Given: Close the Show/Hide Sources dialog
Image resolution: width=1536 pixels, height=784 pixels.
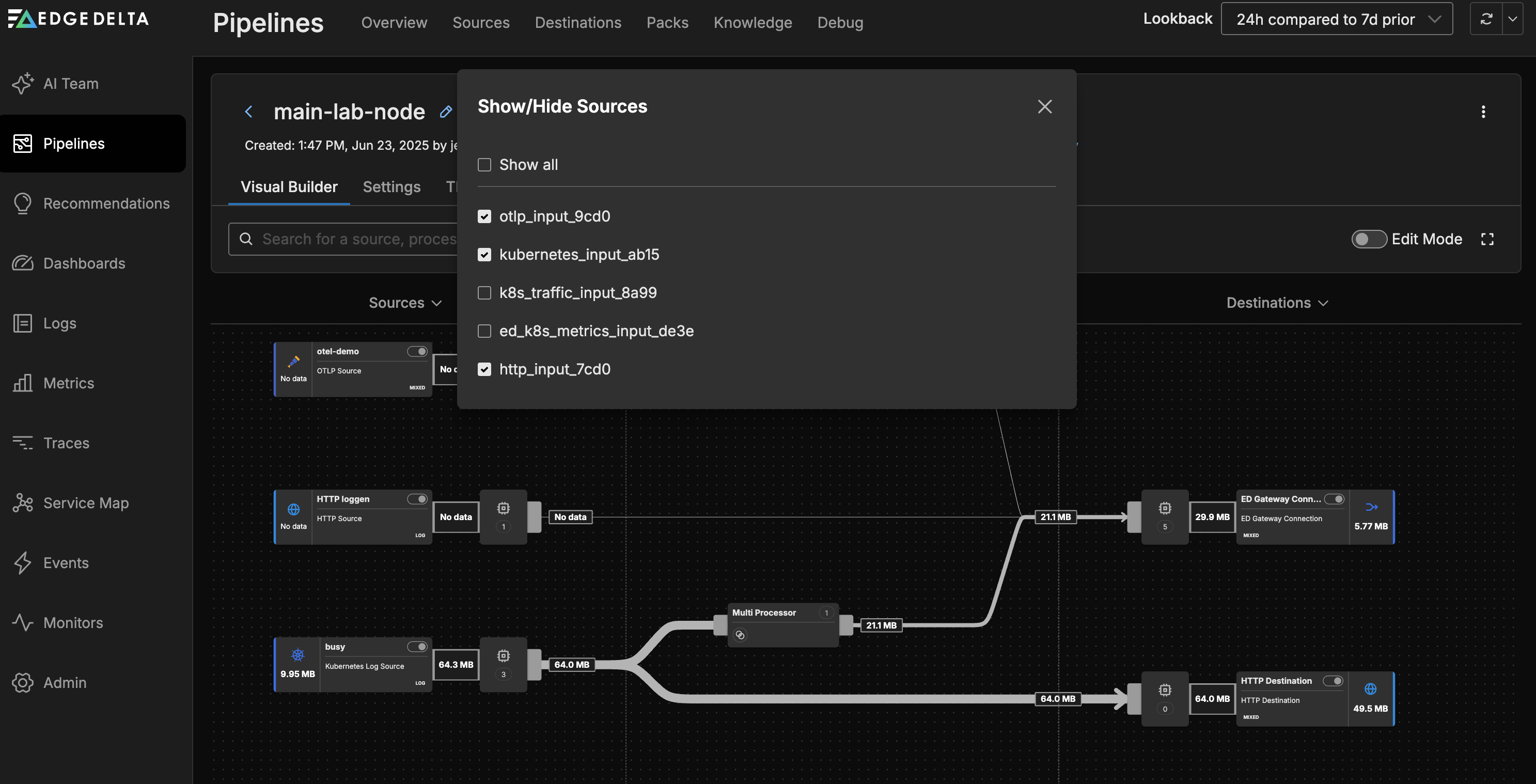Looking at the screenshot, I should 1045,106.
